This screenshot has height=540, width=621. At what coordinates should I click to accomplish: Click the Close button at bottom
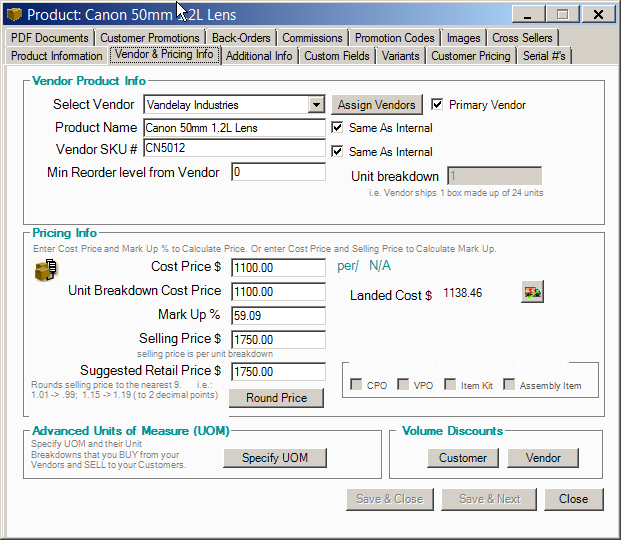(x=573, y=499)
